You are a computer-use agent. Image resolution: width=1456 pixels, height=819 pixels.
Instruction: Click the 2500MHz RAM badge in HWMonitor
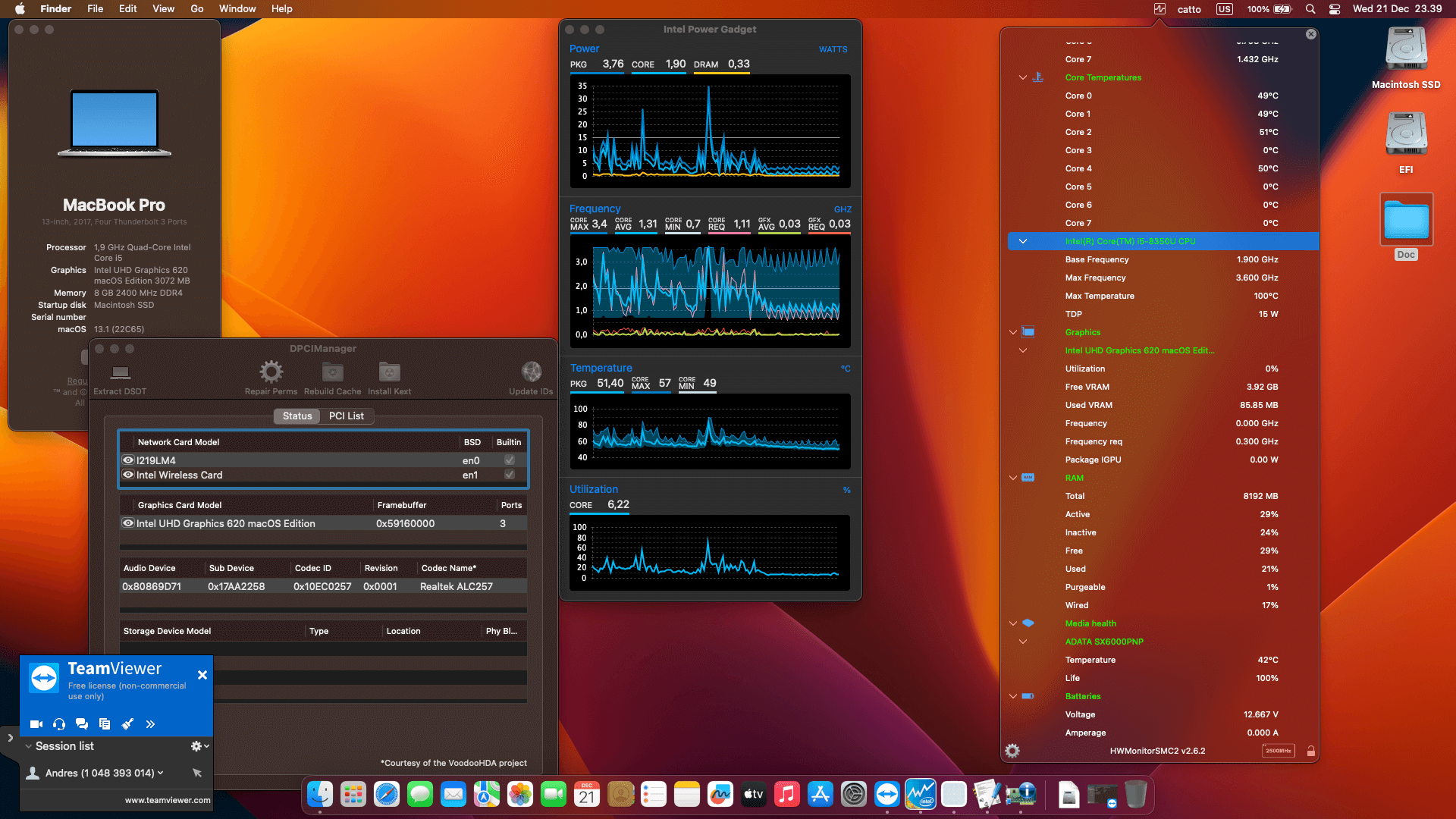[1278, 751]
